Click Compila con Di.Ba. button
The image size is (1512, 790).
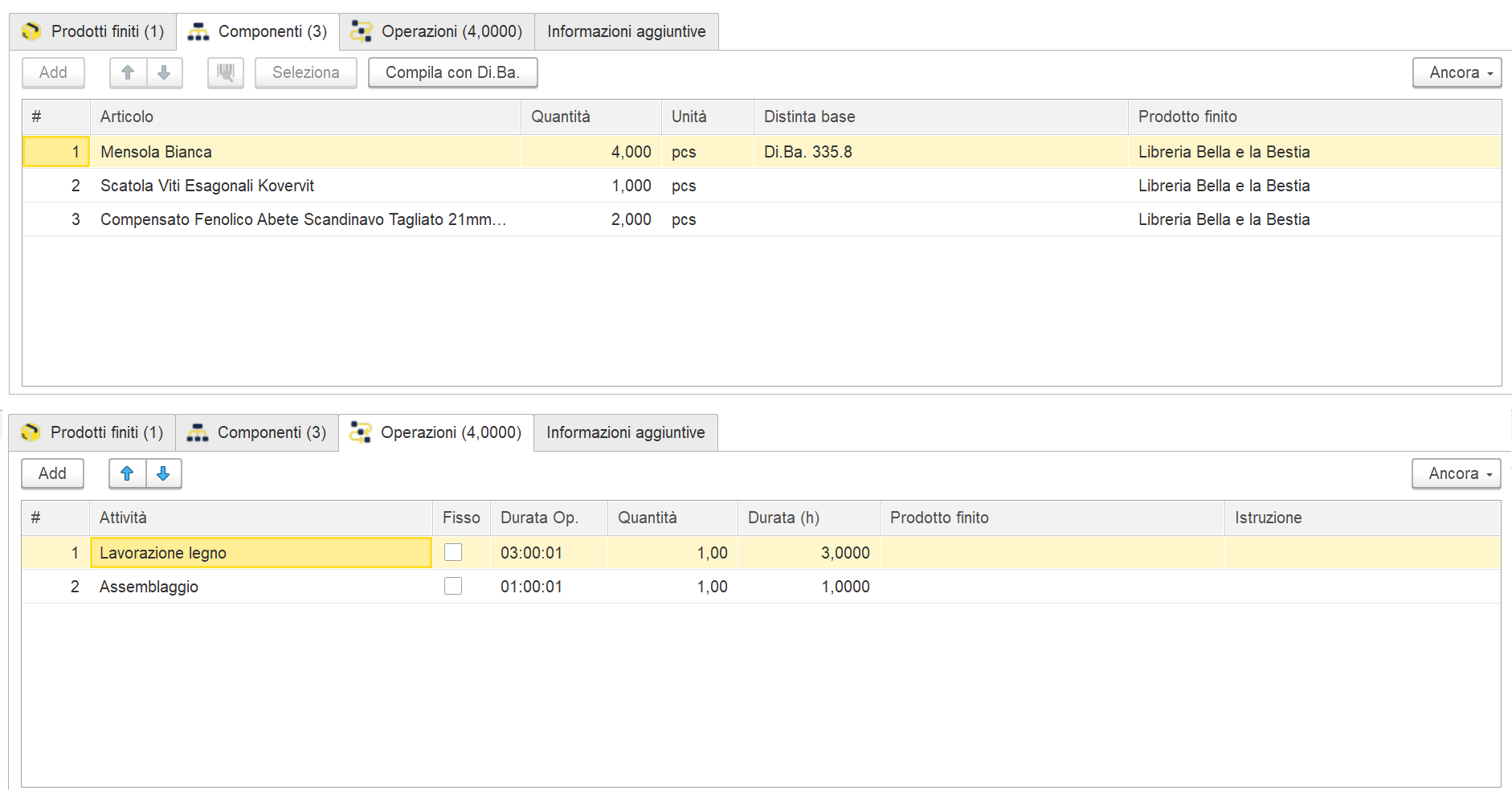click(453, 72)
